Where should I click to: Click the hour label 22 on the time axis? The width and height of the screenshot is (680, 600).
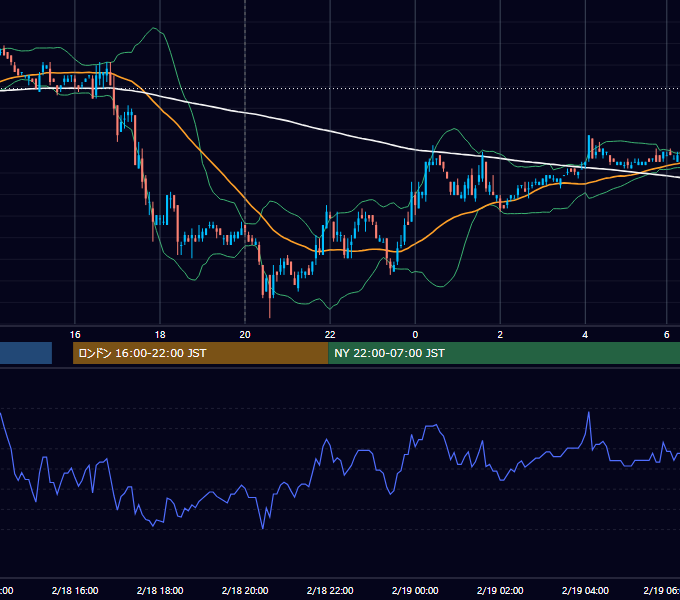(x=330, y=335)
